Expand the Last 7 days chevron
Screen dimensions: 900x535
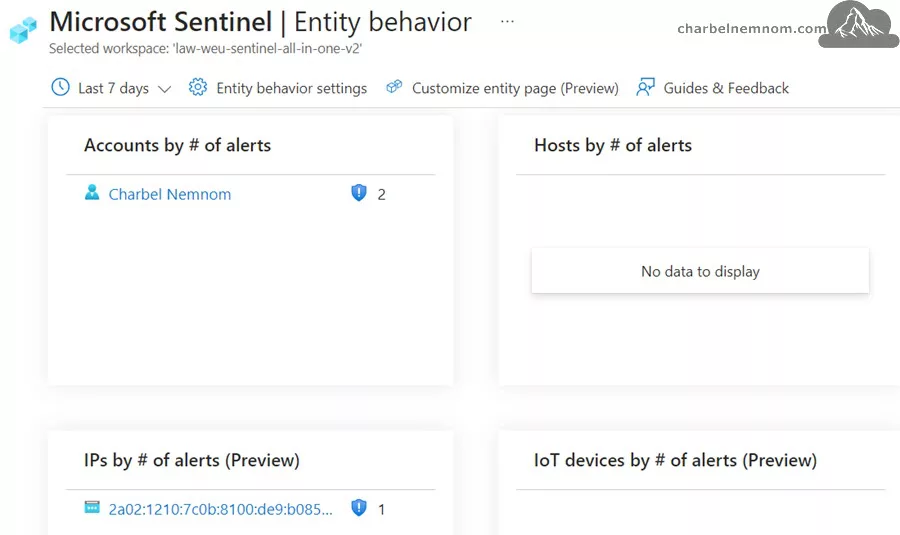pos(165,89)
